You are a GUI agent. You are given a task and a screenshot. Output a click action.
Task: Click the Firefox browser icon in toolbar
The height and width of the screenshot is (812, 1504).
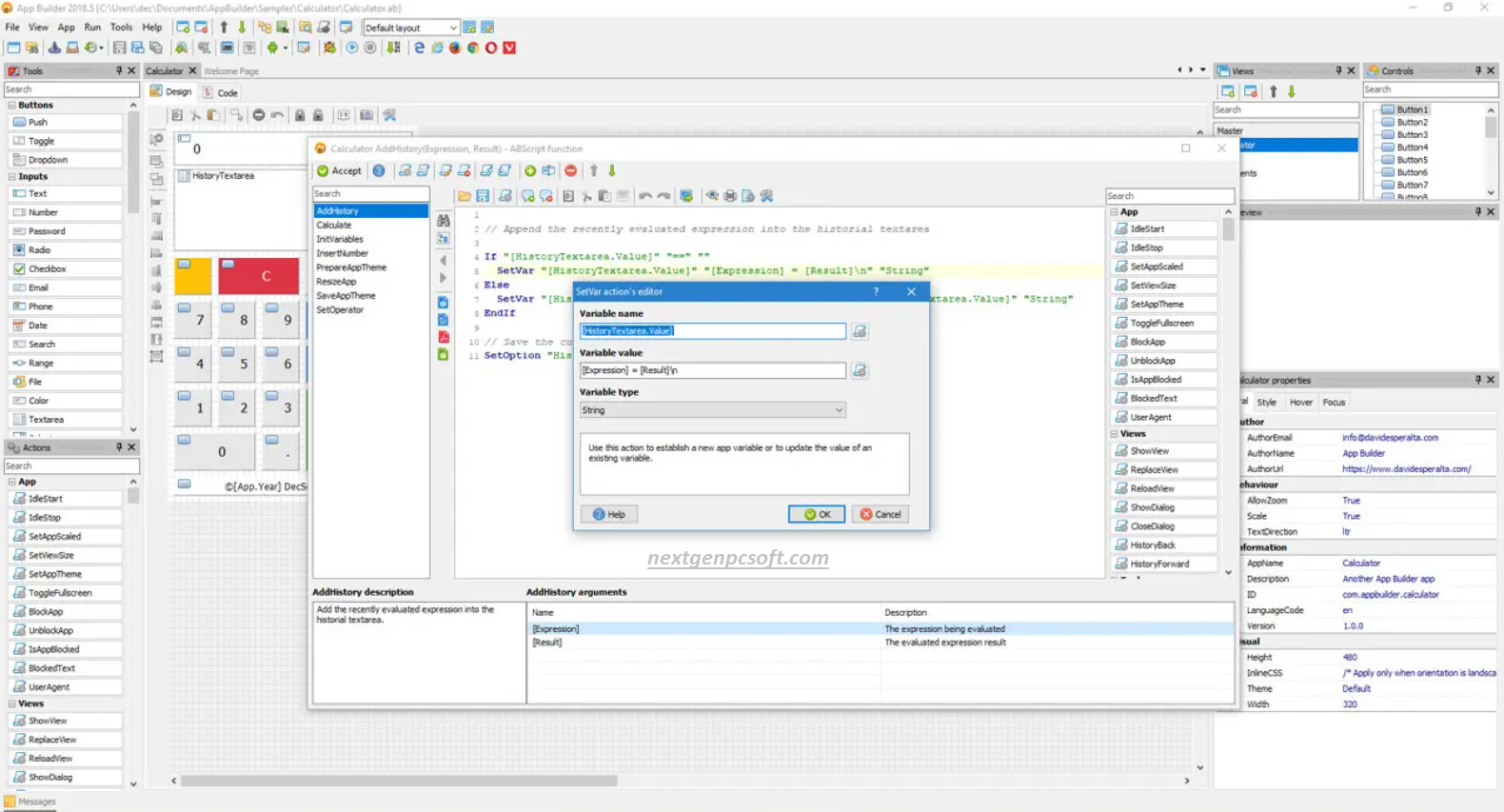[455, 48]
